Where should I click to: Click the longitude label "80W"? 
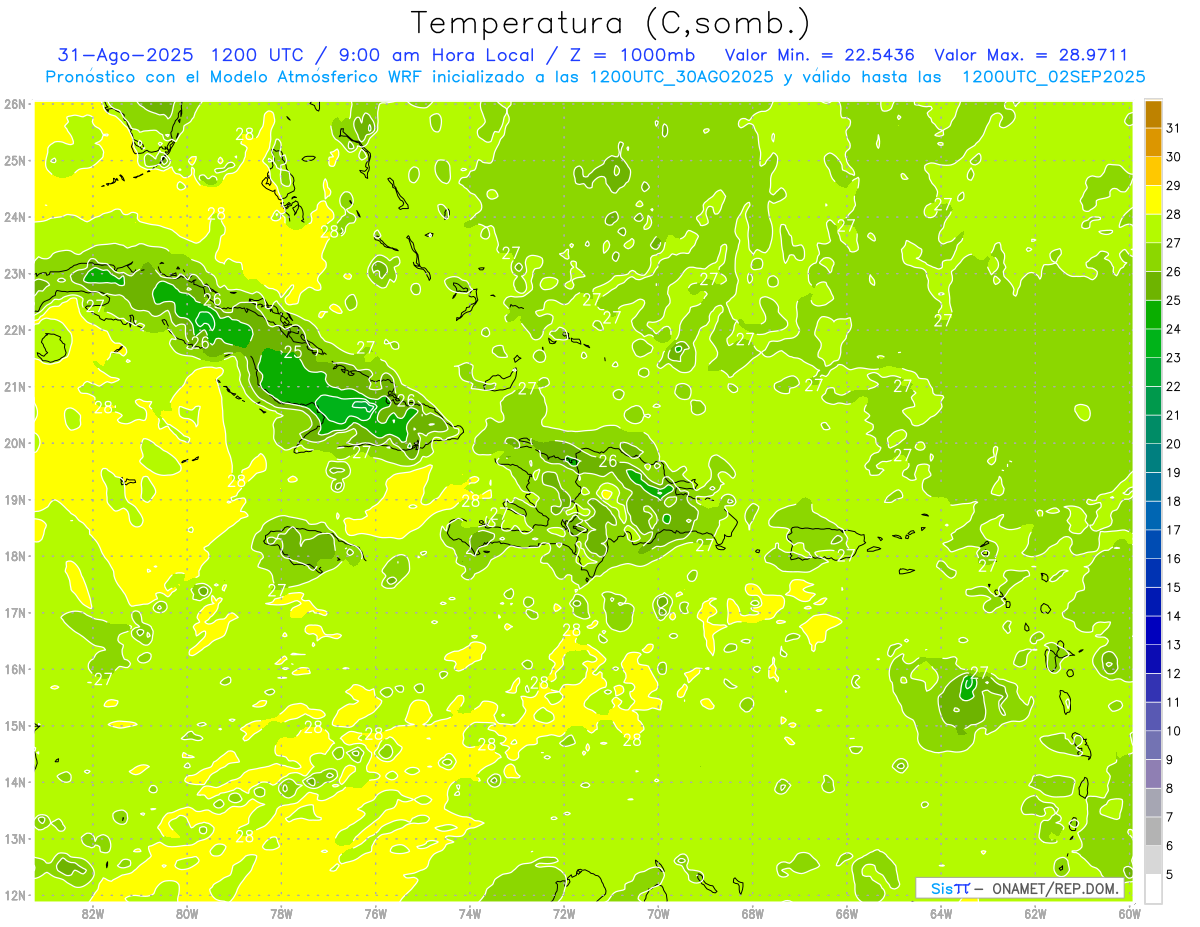(187, 913)
